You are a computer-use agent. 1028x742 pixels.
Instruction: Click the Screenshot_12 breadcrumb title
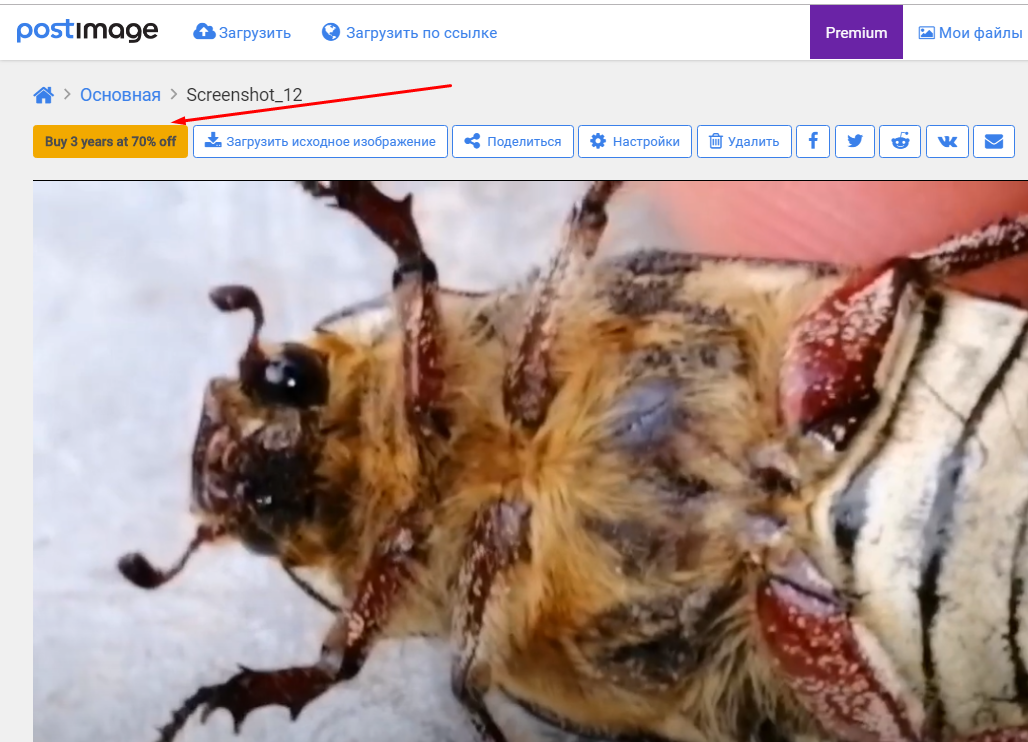[244, 95]
